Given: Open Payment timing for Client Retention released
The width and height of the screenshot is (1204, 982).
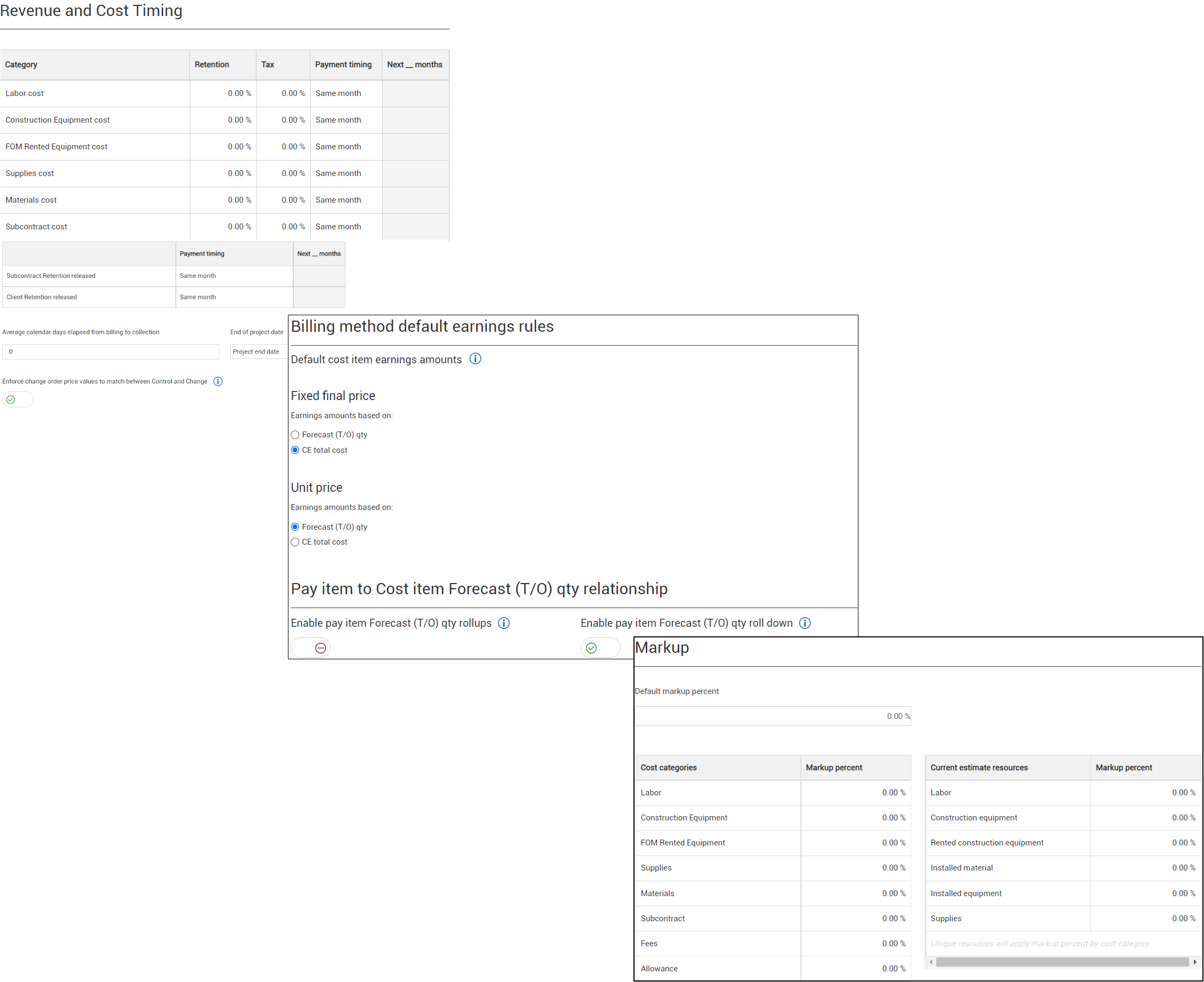Looking at the screenshot, I should coord(233,297).
